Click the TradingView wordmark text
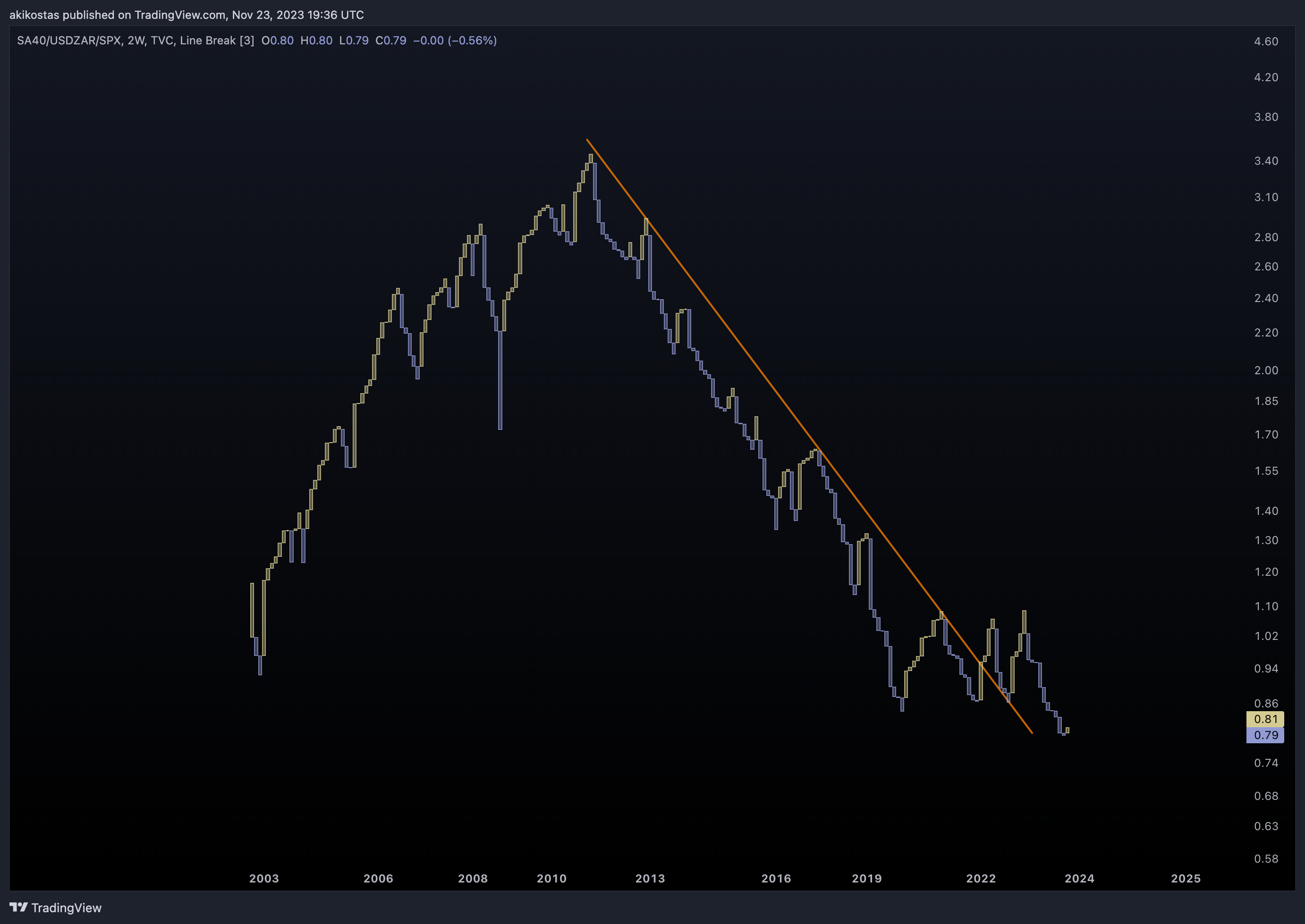1305x924 pixels. pyautogui.click(x=66, y=907)
